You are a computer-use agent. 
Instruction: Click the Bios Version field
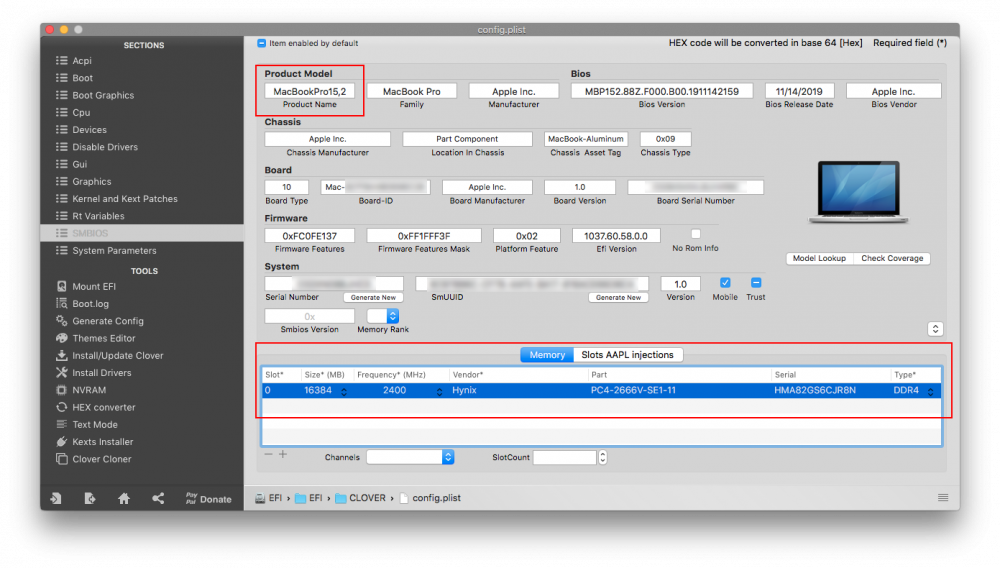(661, 91)
